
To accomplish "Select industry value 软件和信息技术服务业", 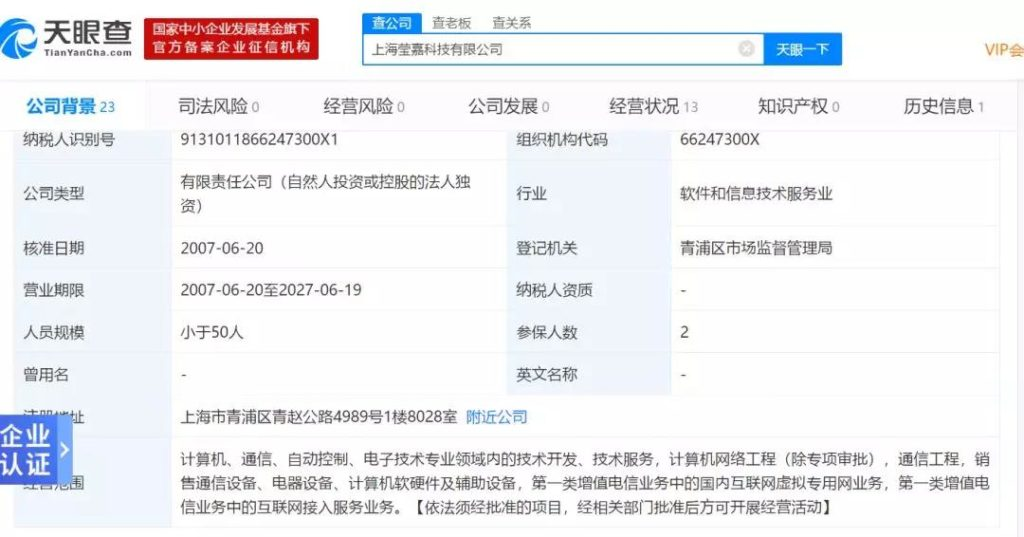I will (756, 193).
